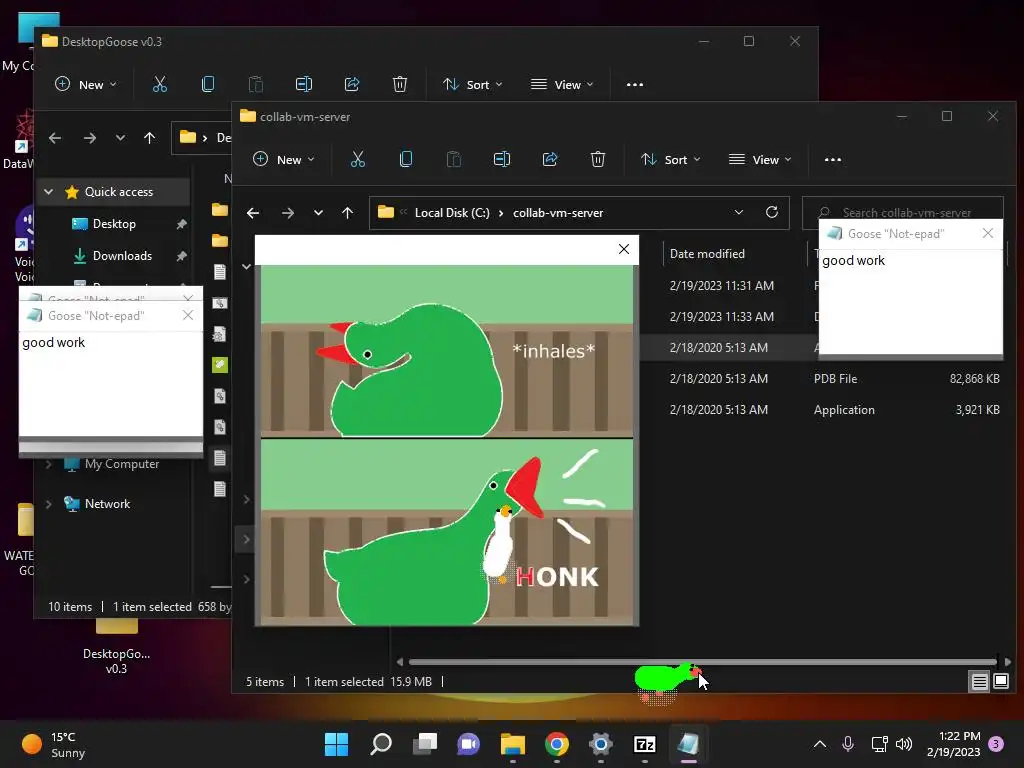Click the Search collab-vm-server field

[903, 213]
